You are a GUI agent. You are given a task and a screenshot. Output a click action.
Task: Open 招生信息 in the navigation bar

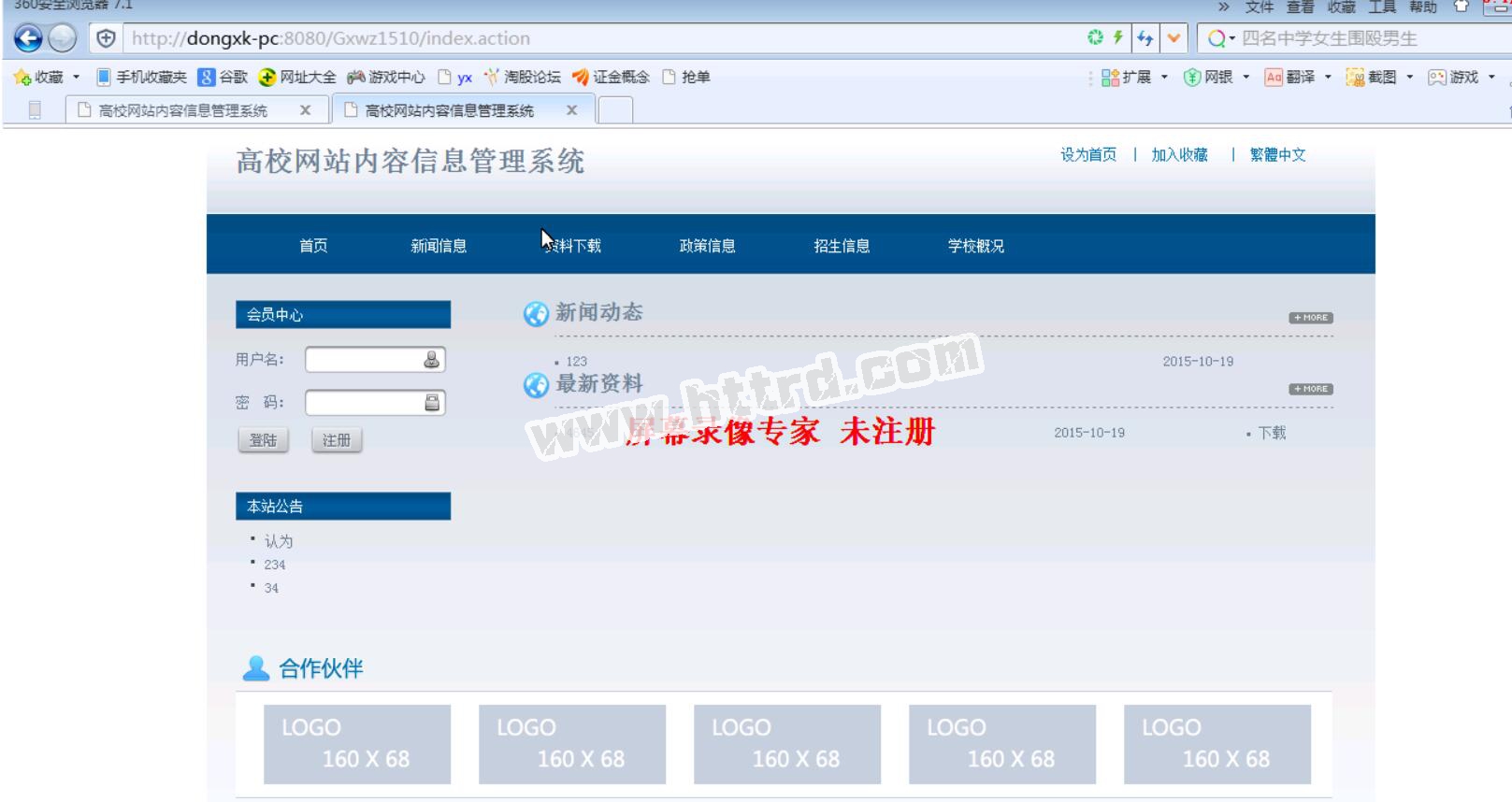tap(842, 246)
